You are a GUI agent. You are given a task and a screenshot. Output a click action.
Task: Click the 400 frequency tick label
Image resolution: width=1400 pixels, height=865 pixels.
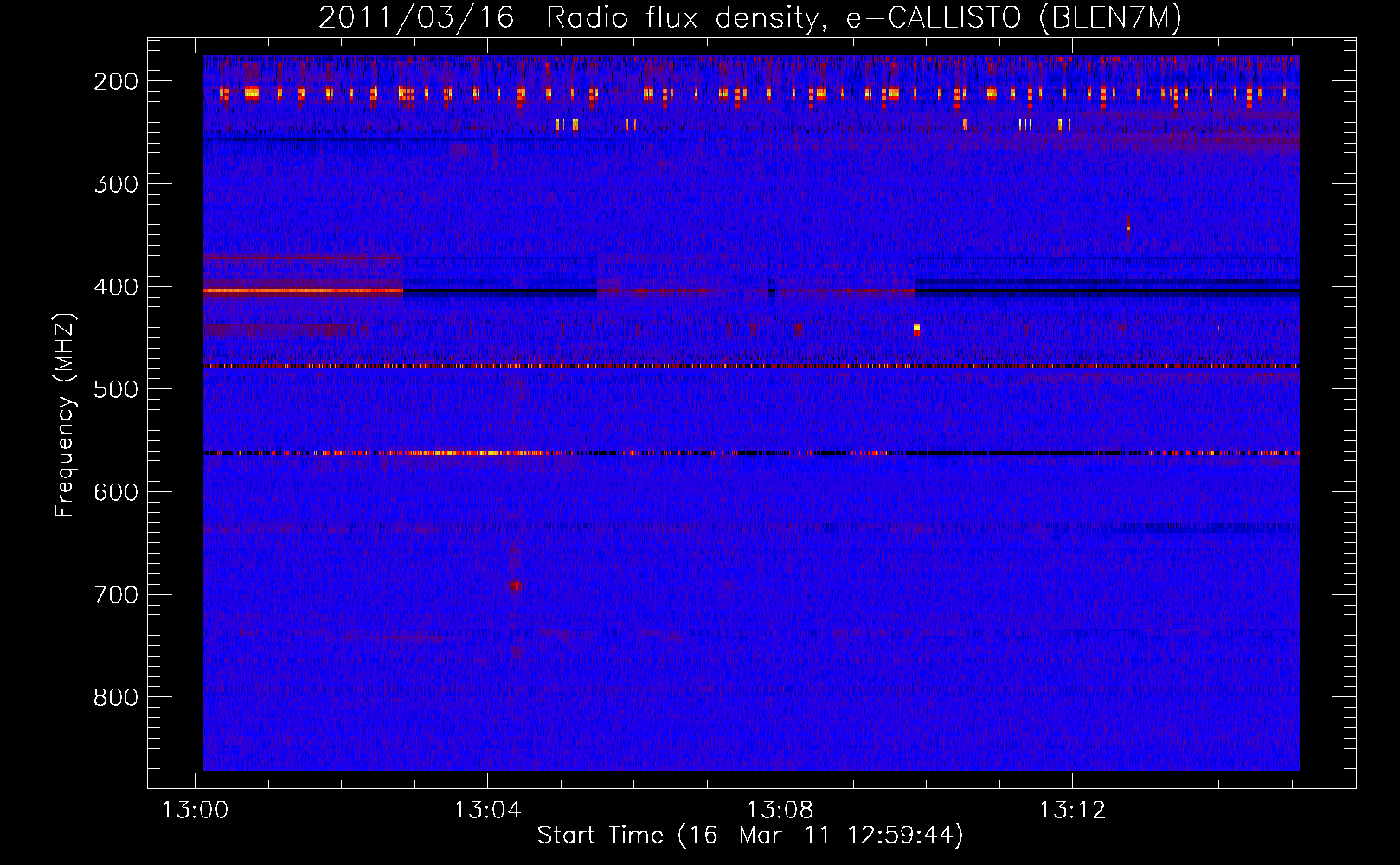[116, 287]
